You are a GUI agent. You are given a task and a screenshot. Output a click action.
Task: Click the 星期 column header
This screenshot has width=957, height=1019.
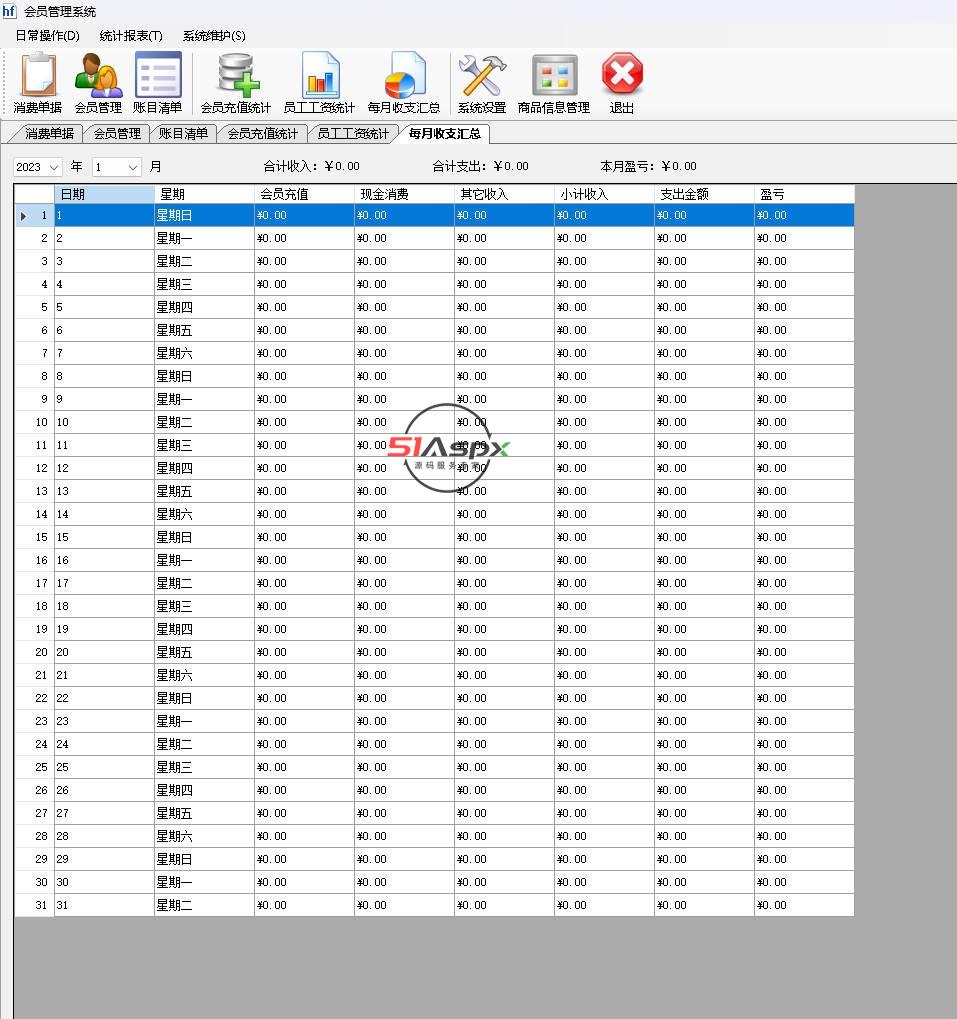pyautogui.click(x=204, y=194)
